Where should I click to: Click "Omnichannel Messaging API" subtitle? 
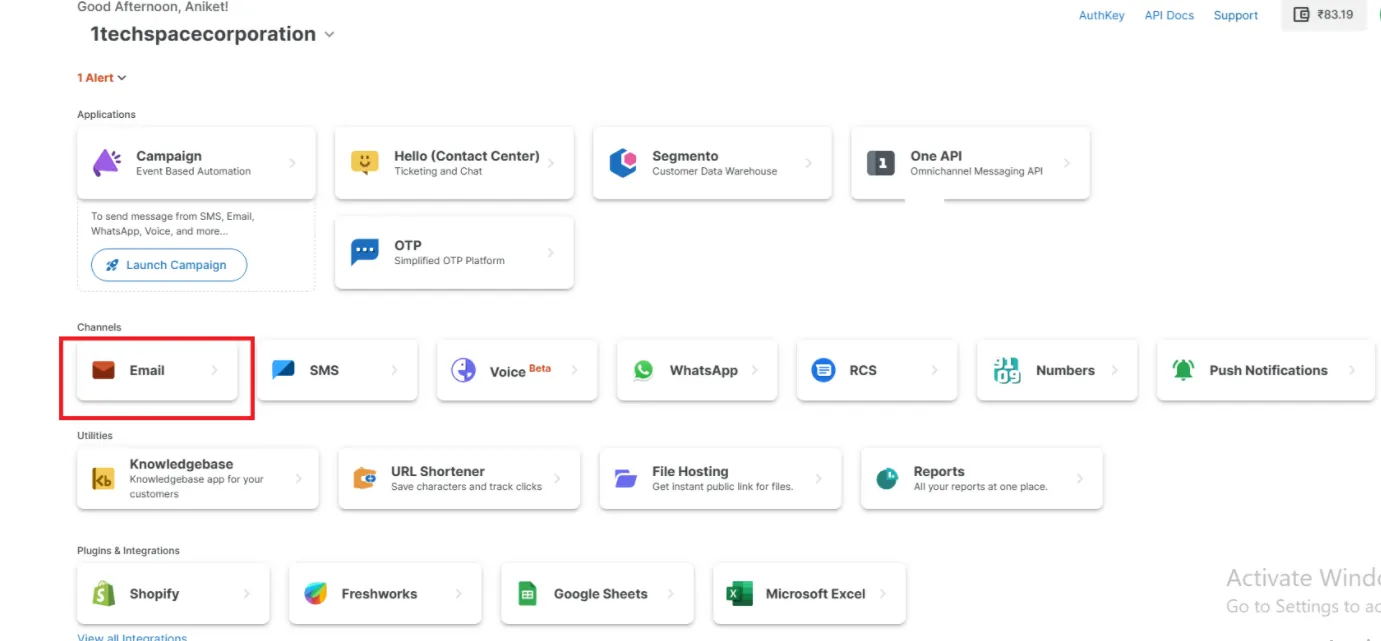[x=976, y=172]
